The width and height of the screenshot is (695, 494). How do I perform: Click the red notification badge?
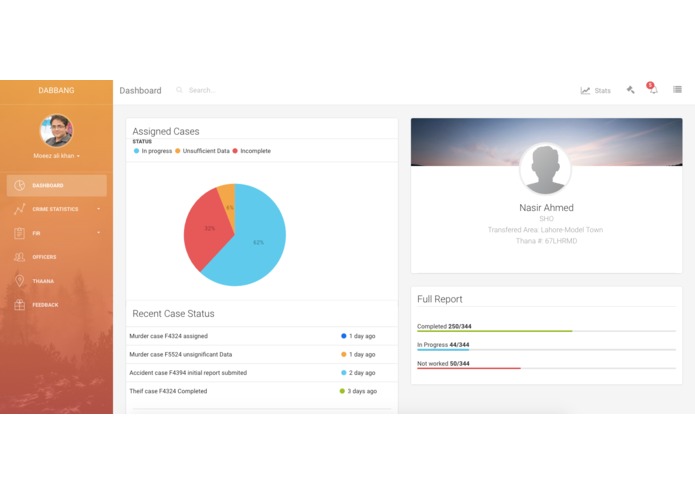[650, 85]
